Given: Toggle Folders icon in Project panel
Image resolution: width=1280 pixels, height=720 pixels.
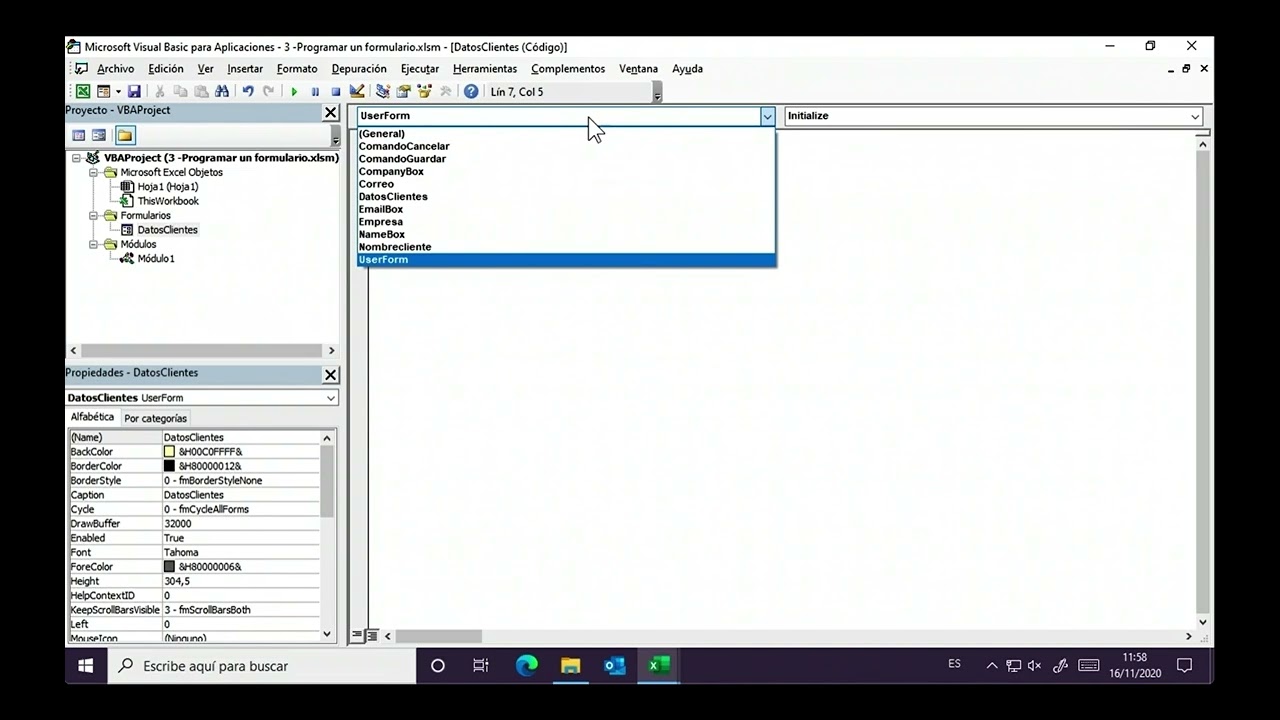Looking at the screenshot, I should point(125,135).
